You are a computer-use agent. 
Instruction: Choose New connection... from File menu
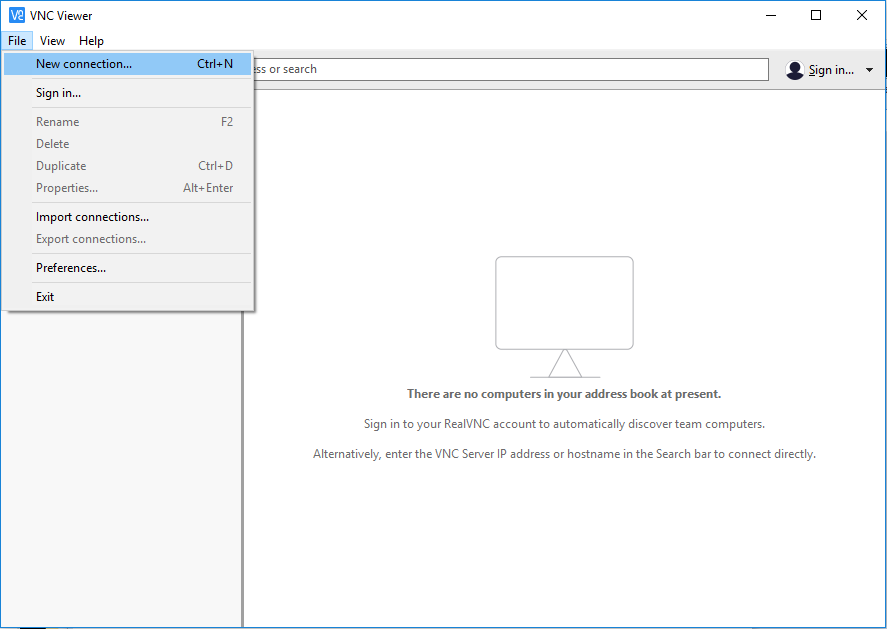(x=127, y=64)
